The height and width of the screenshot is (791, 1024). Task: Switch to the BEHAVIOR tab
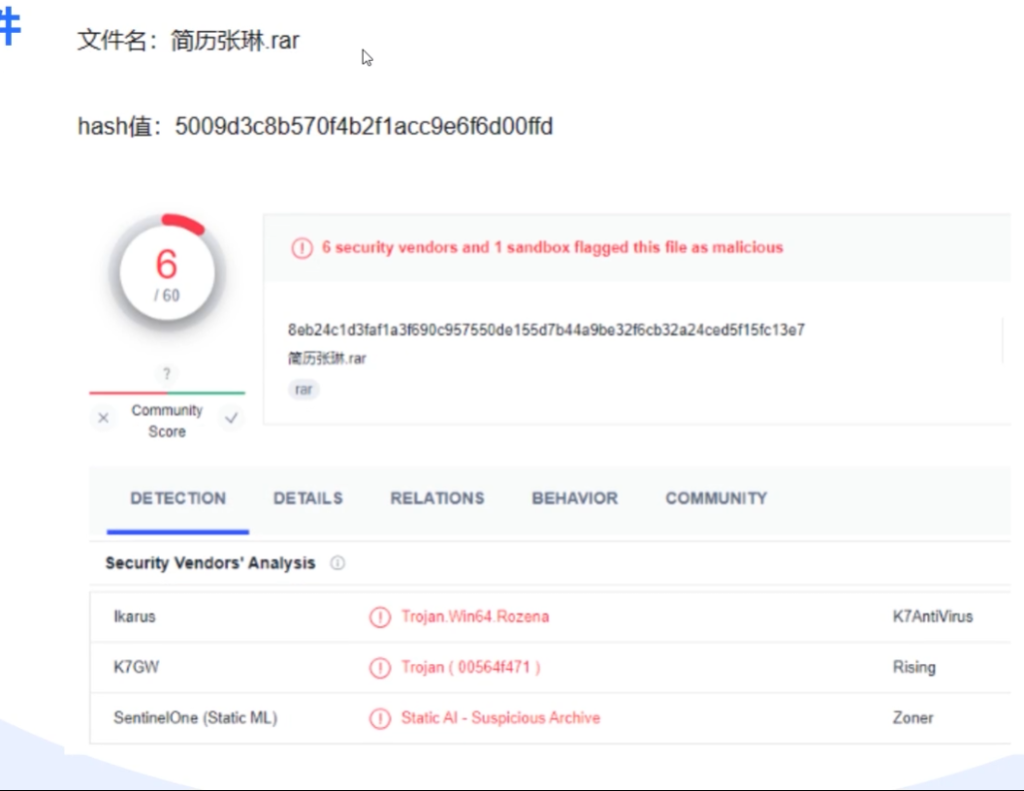pos(575,498)
